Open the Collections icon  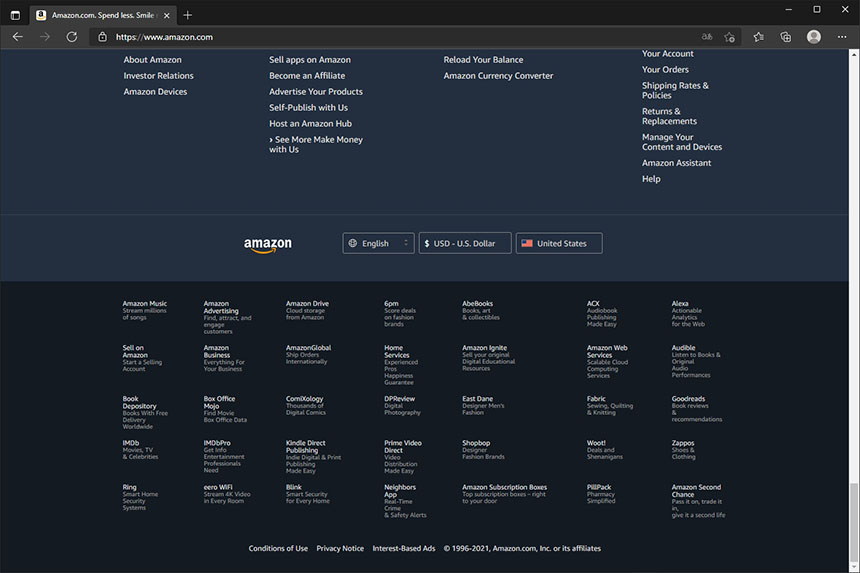[x=785, y=37]
